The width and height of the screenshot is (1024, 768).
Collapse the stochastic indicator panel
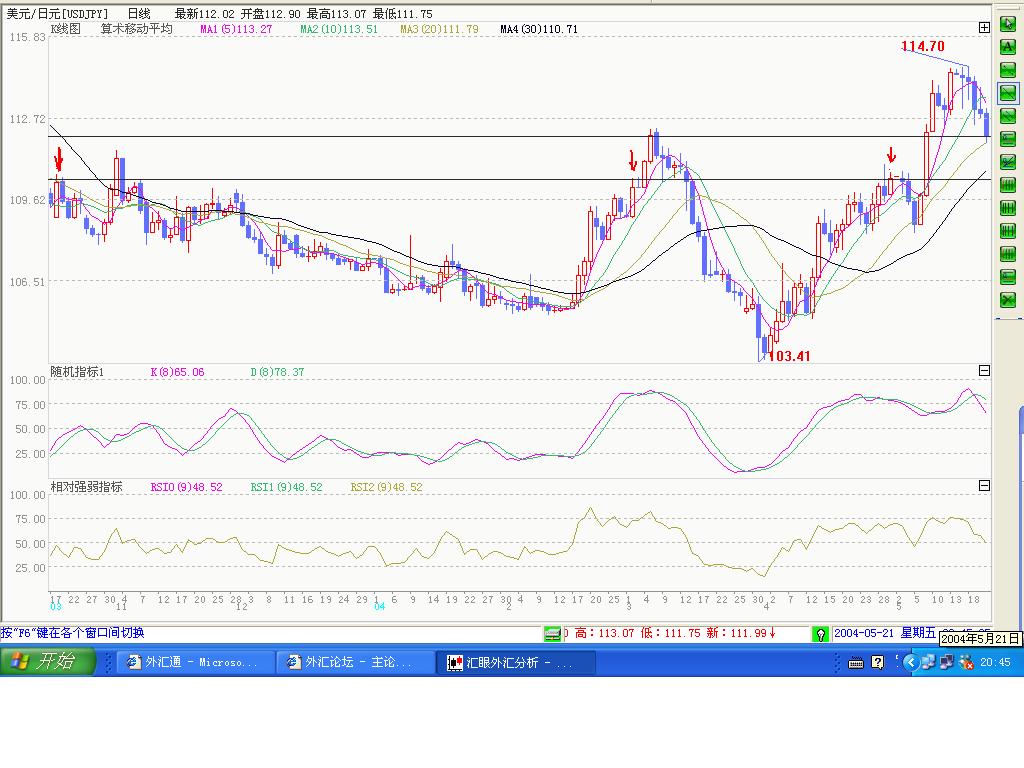tap(984, 371)
